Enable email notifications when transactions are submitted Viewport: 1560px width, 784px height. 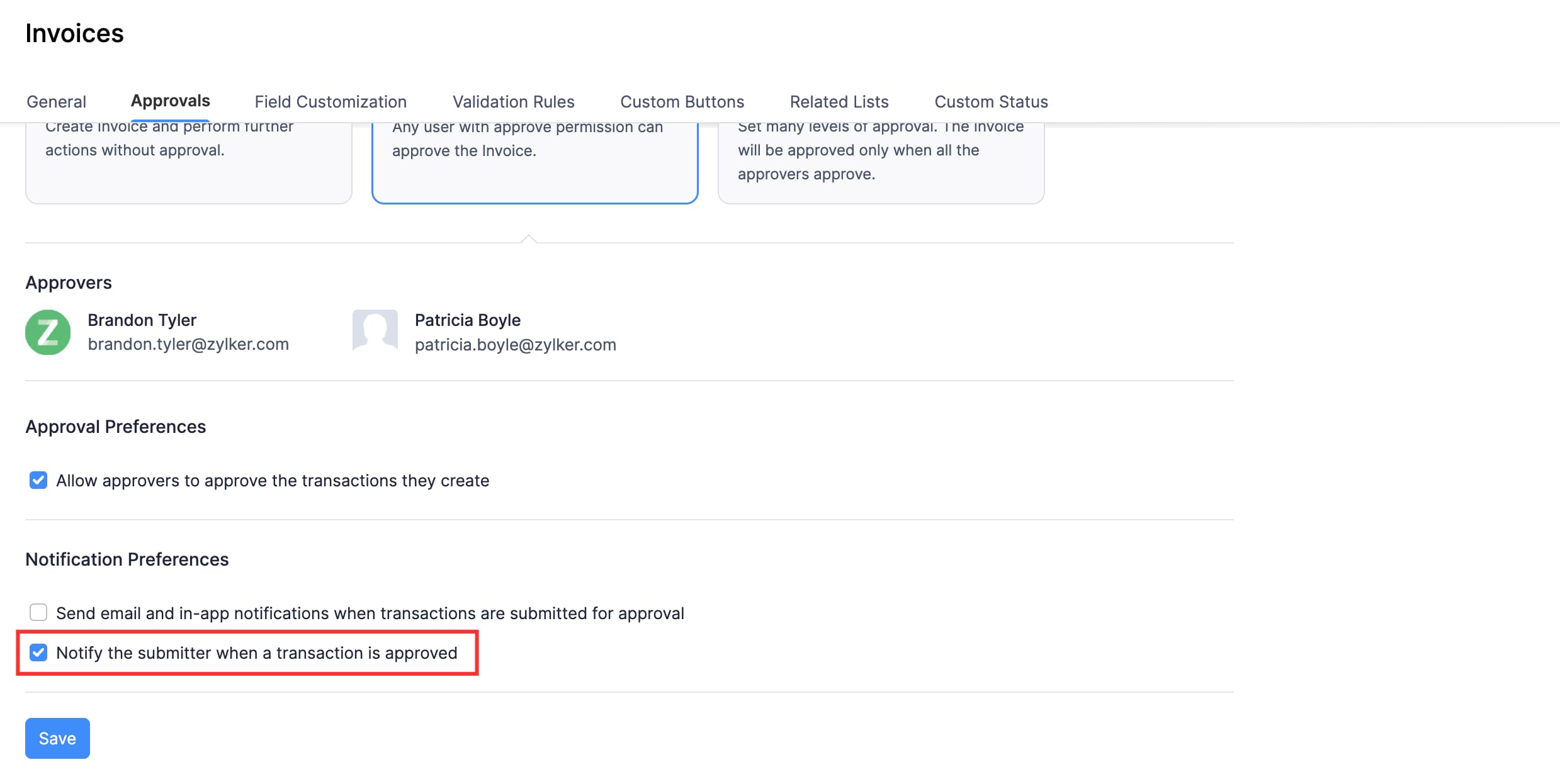point(38,612)
